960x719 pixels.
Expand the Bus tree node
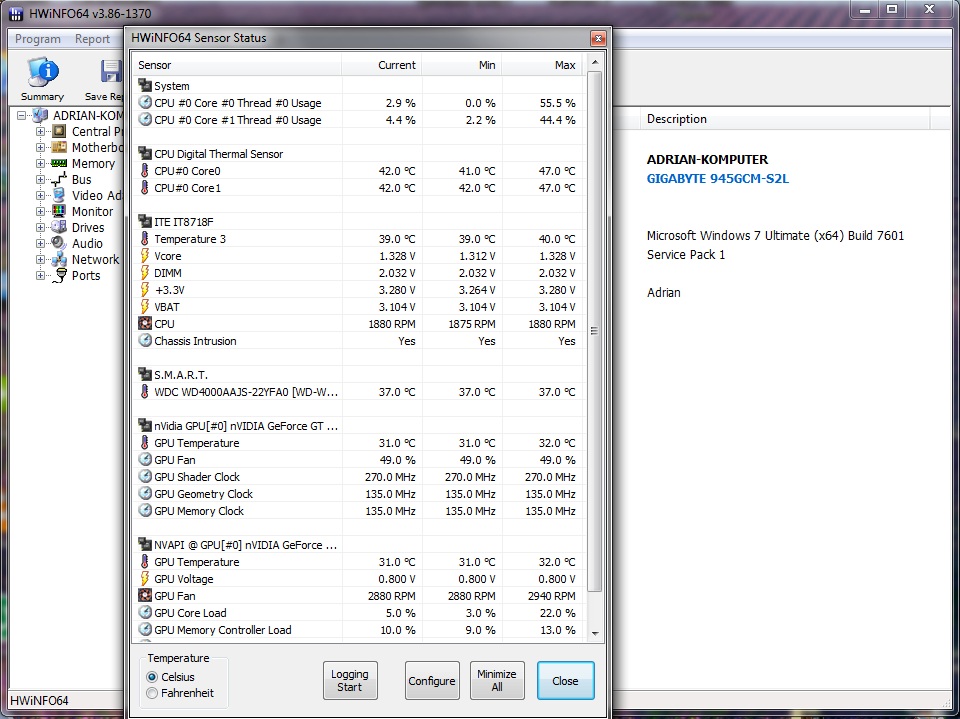tap(40, 179)
